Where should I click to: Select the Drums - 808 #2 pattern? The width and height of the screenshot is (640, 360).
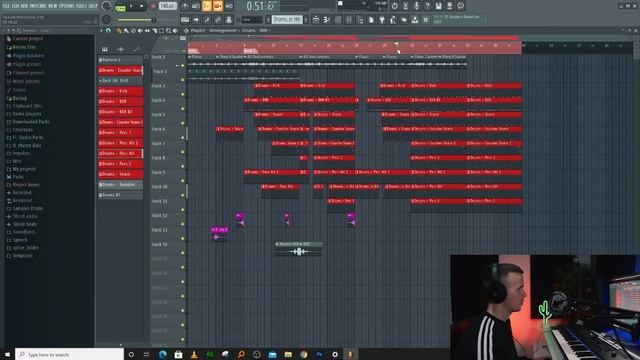click(x=120, y=112)
